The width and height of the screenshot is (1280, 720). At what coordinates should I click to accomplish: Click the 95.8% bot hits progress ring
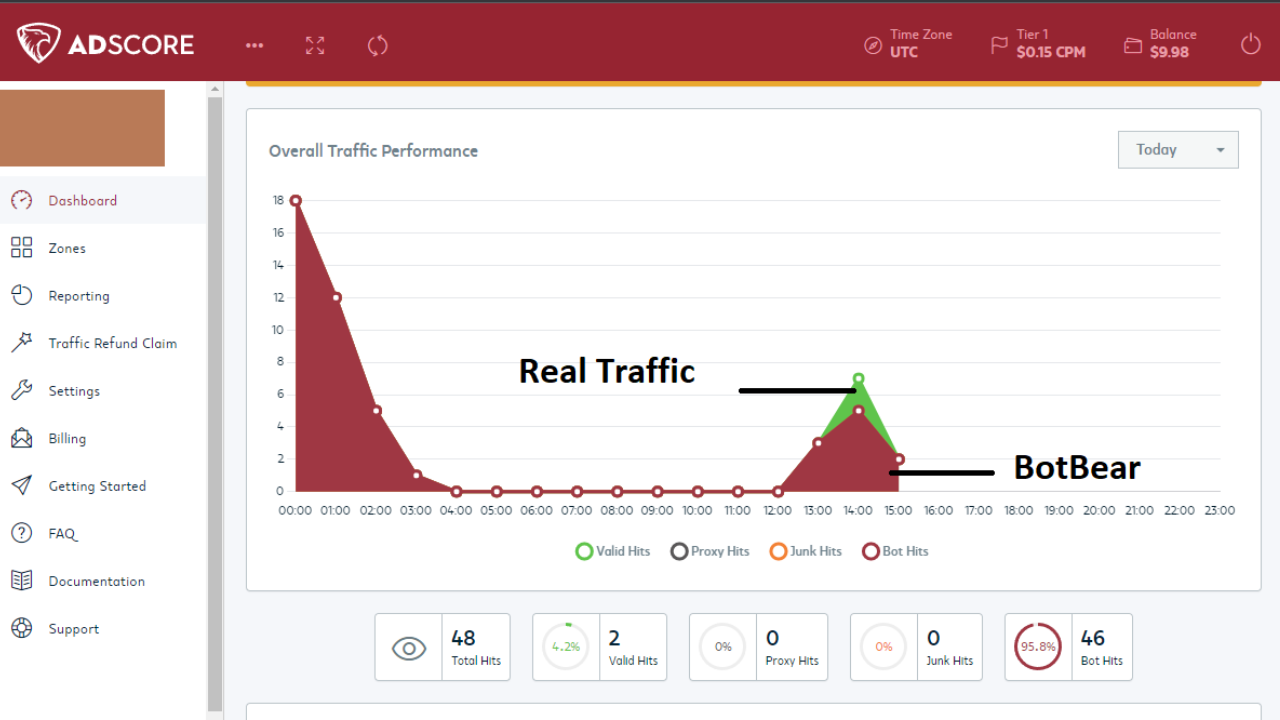click(1038, 647)
